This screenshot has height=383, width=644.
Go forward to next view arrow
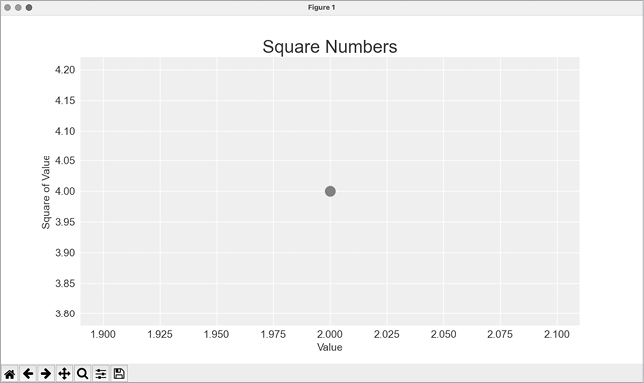[46, 374]
